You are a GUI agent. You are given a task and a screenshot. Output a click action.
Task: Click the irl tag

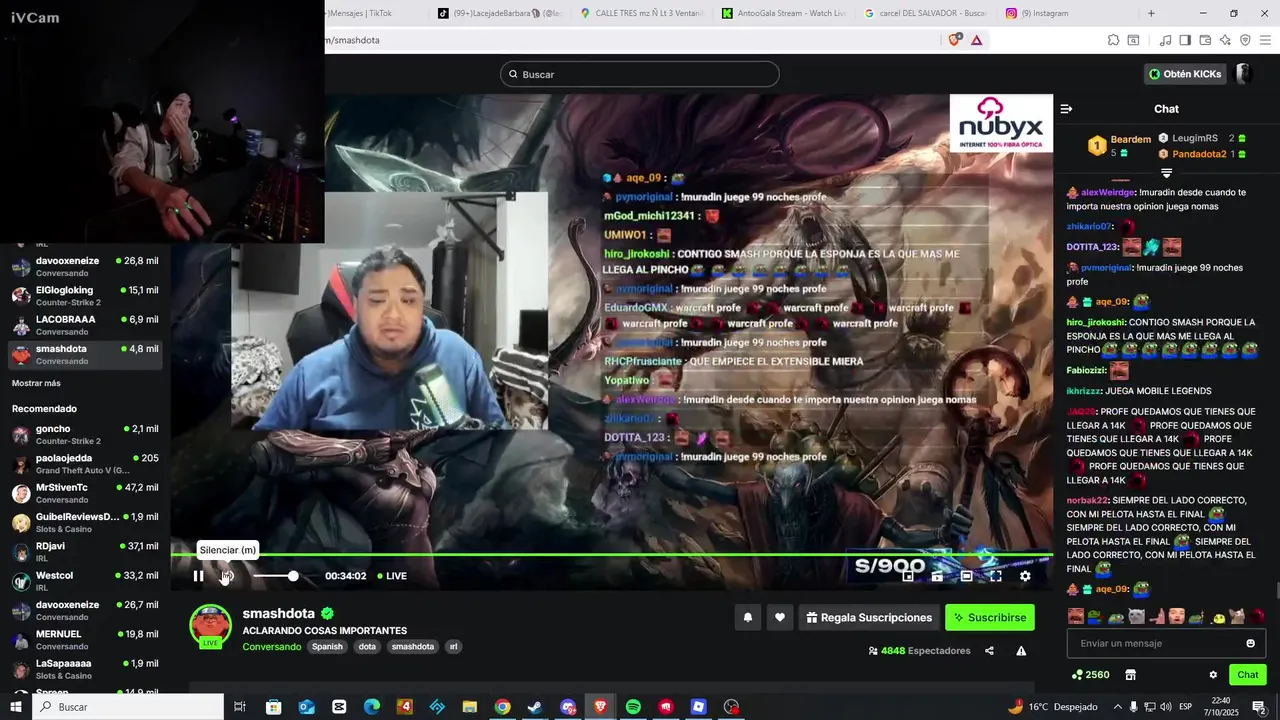pyautogui.click(x=453, y=647)
